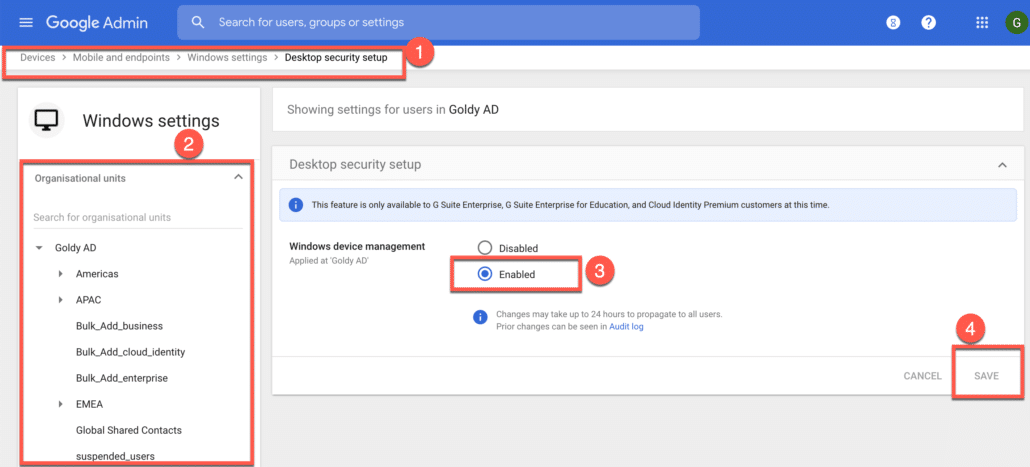Screen dimensions: 1030x467
Task: Collapse the Goldy AD tree node
Action: tap(39, 248)
